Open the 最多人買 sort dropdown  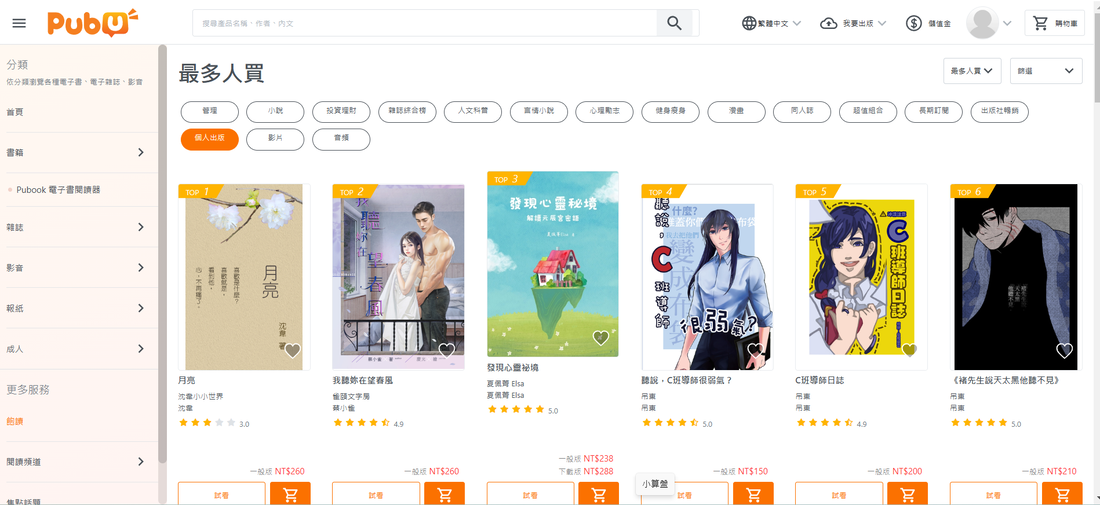click(x=974, y=71)
